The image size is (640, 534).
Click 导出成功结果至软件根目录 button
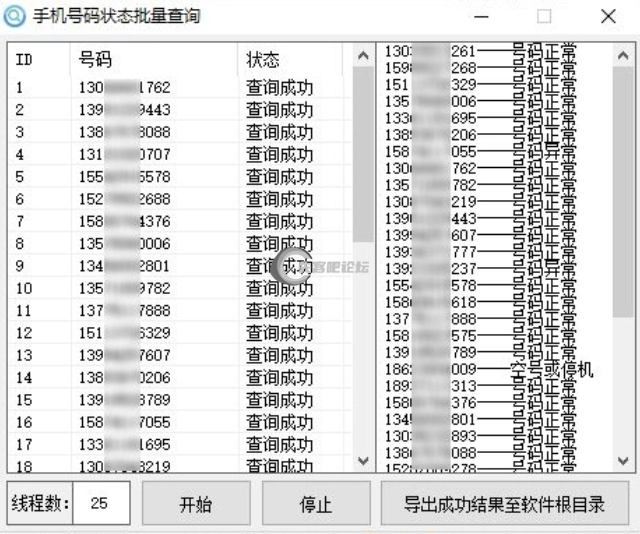[x=504, y=504]
